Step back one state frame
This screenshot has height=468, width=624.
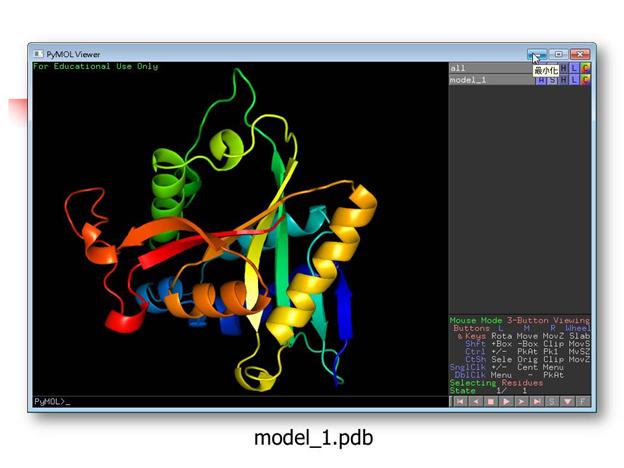[x=476, y=402]
